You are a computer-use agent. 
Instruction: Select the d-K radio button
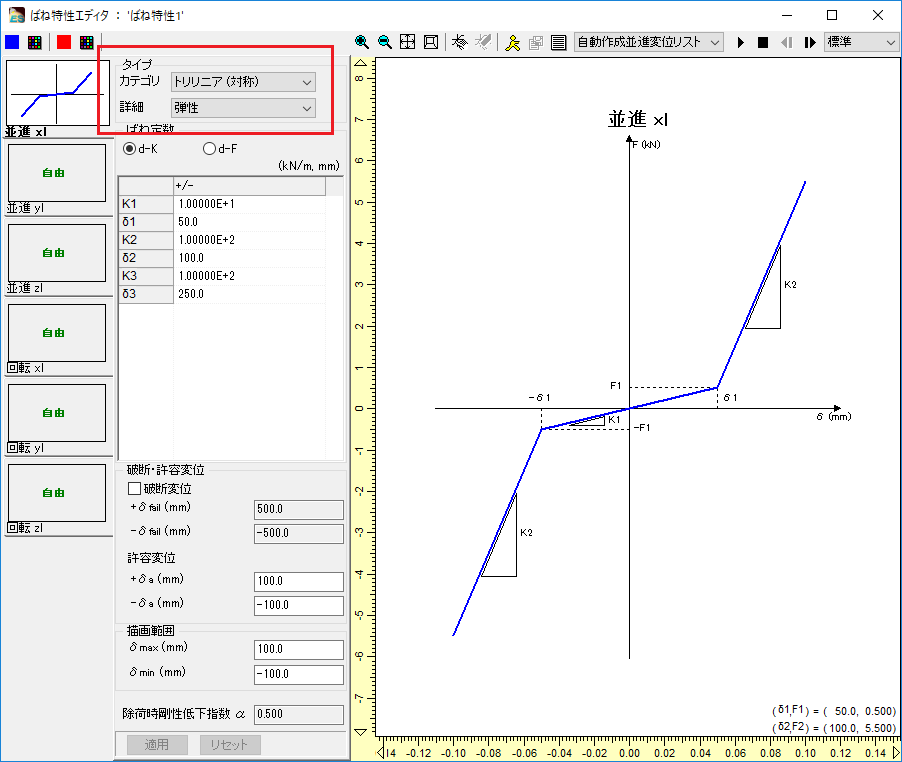click(129, 149)
